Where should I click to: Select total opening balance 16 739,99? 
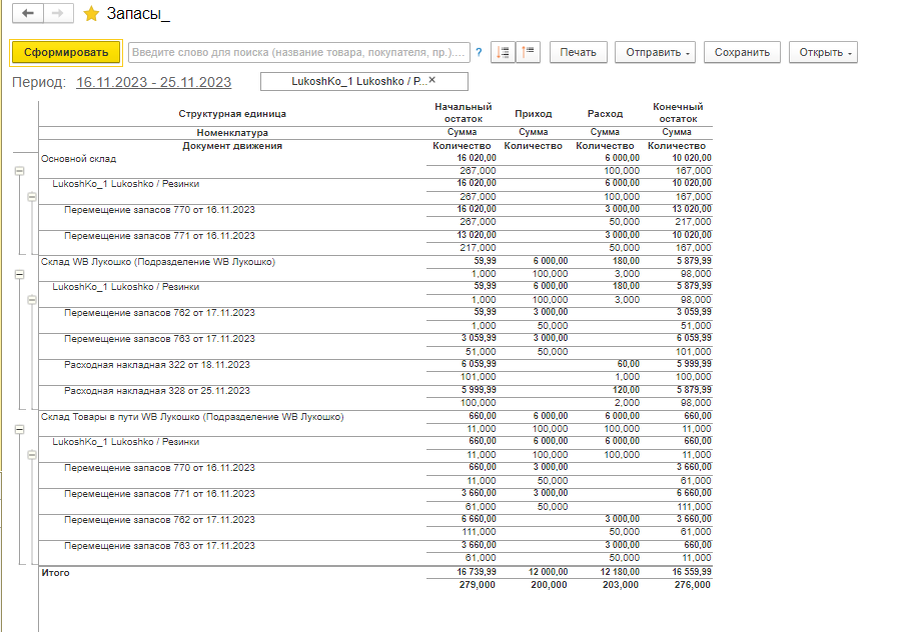click(x=476, y=572)
